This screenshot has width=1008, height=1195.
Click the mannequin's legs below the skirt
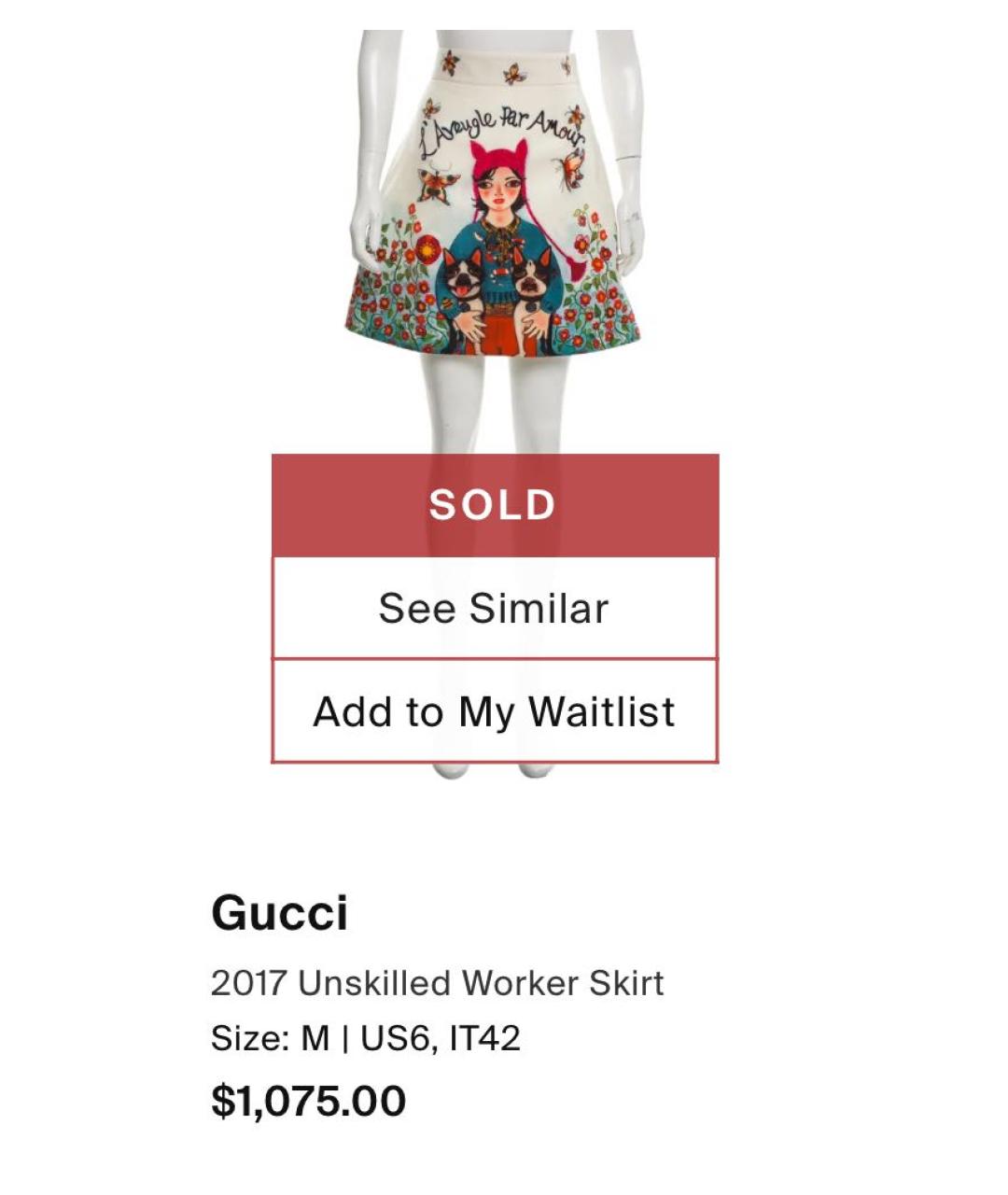[493, 401]
